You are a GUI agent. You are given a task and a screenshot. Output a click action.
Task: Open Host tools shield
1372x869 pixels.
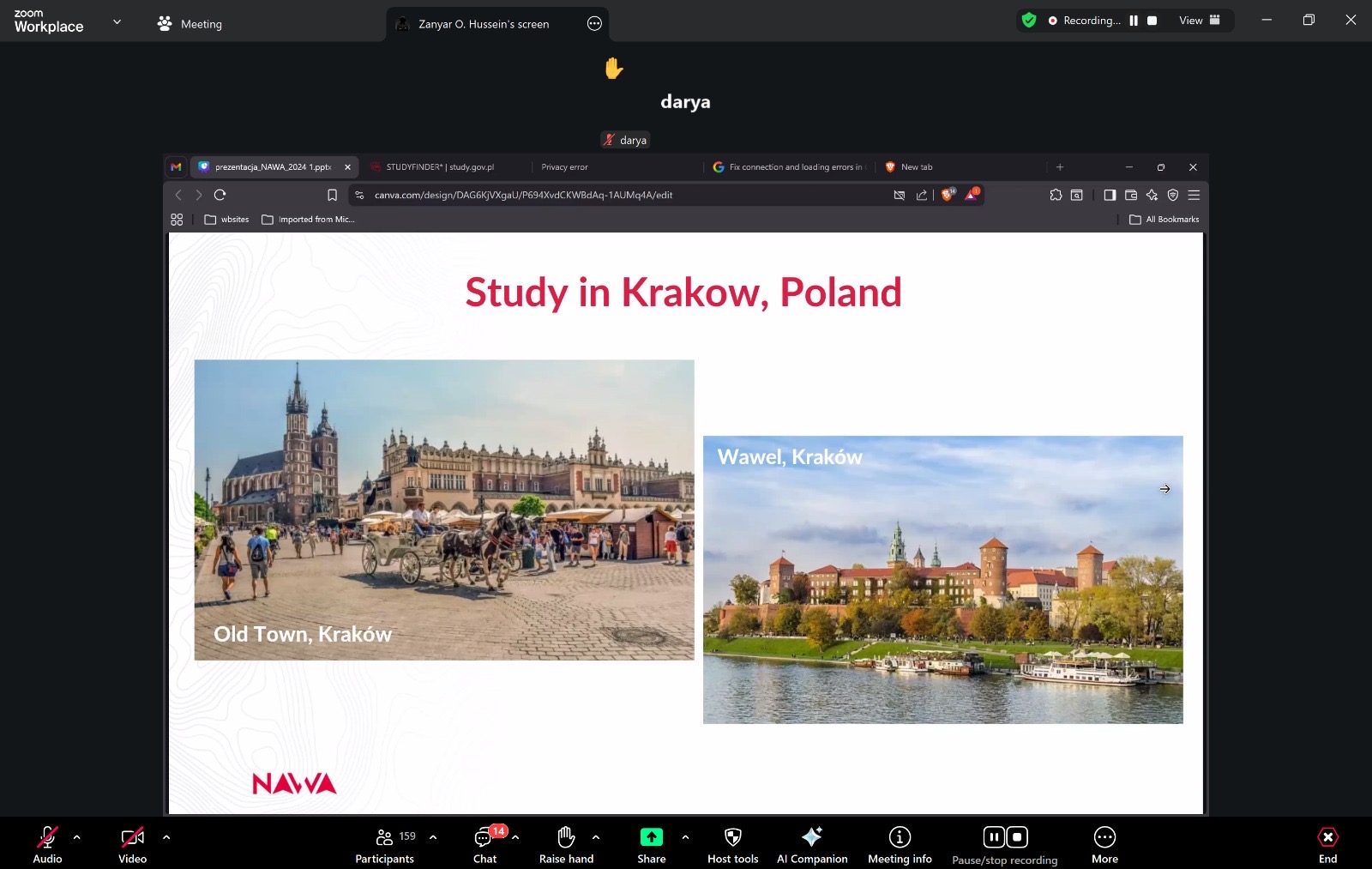[x=732, y=845]
